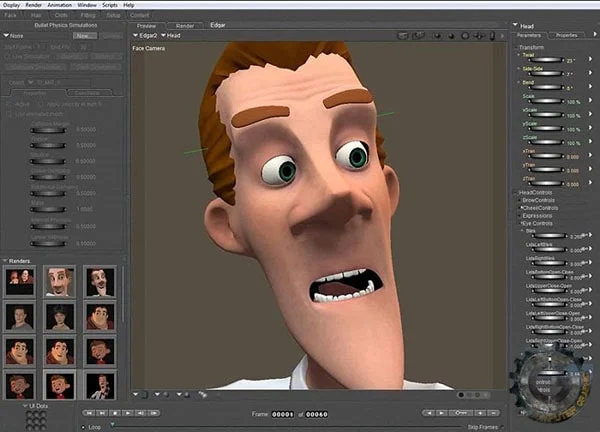Image resolution: width=600 pixels, height=432 pixels.
Task: Click the Twist parameter dial
Action: click(x=546, y=60)
